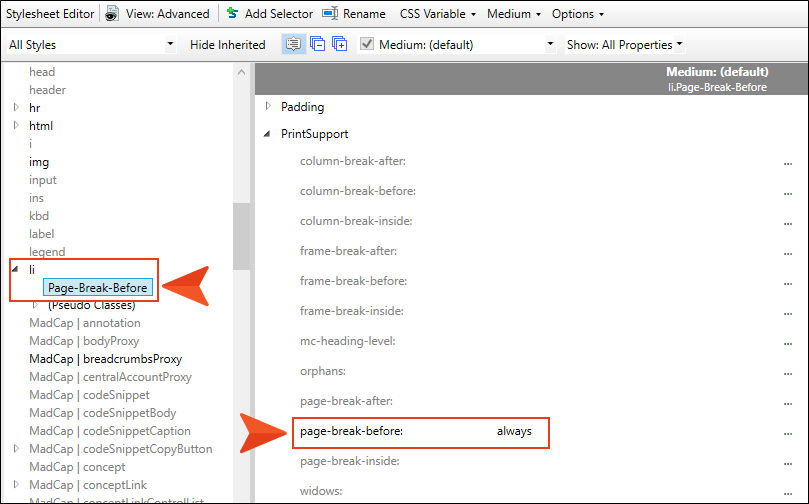The height and width of the screenshot is (504, 809).
Task: Collapse the li selector node
Action: click(x=16, y=270)
